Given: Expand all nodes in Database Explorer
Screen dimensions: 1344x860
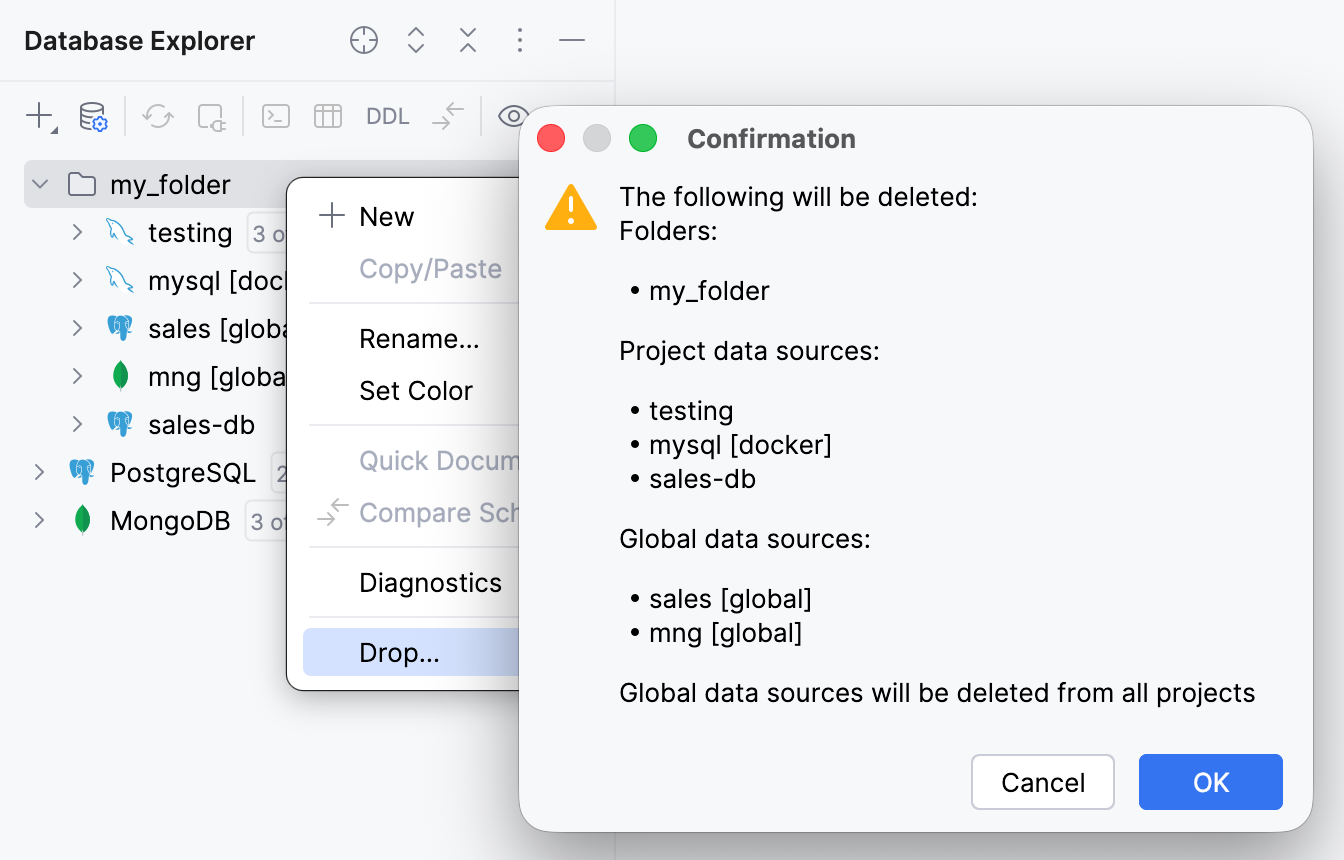Looking at the screenshot, I should (416, 41).
